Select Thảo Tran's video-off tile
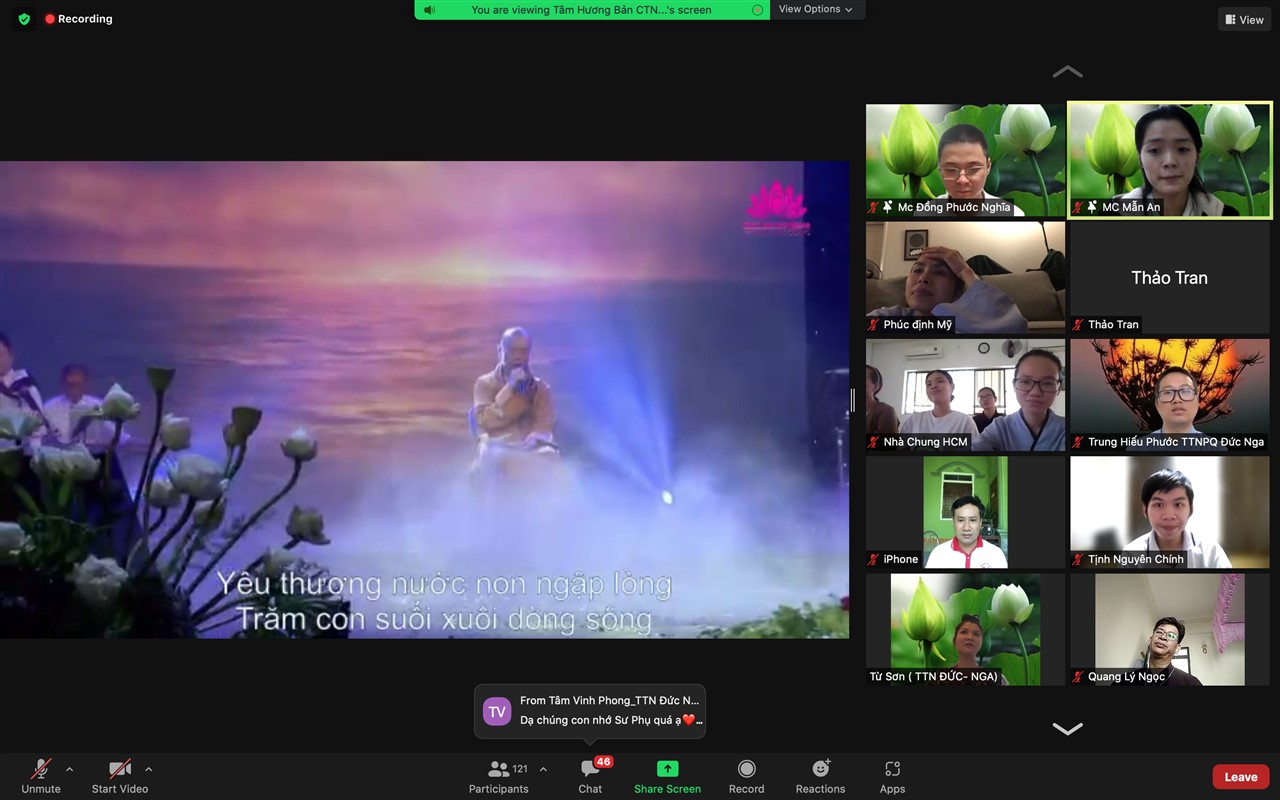This screenshot has height=800, width=1280. [1170, 277]
